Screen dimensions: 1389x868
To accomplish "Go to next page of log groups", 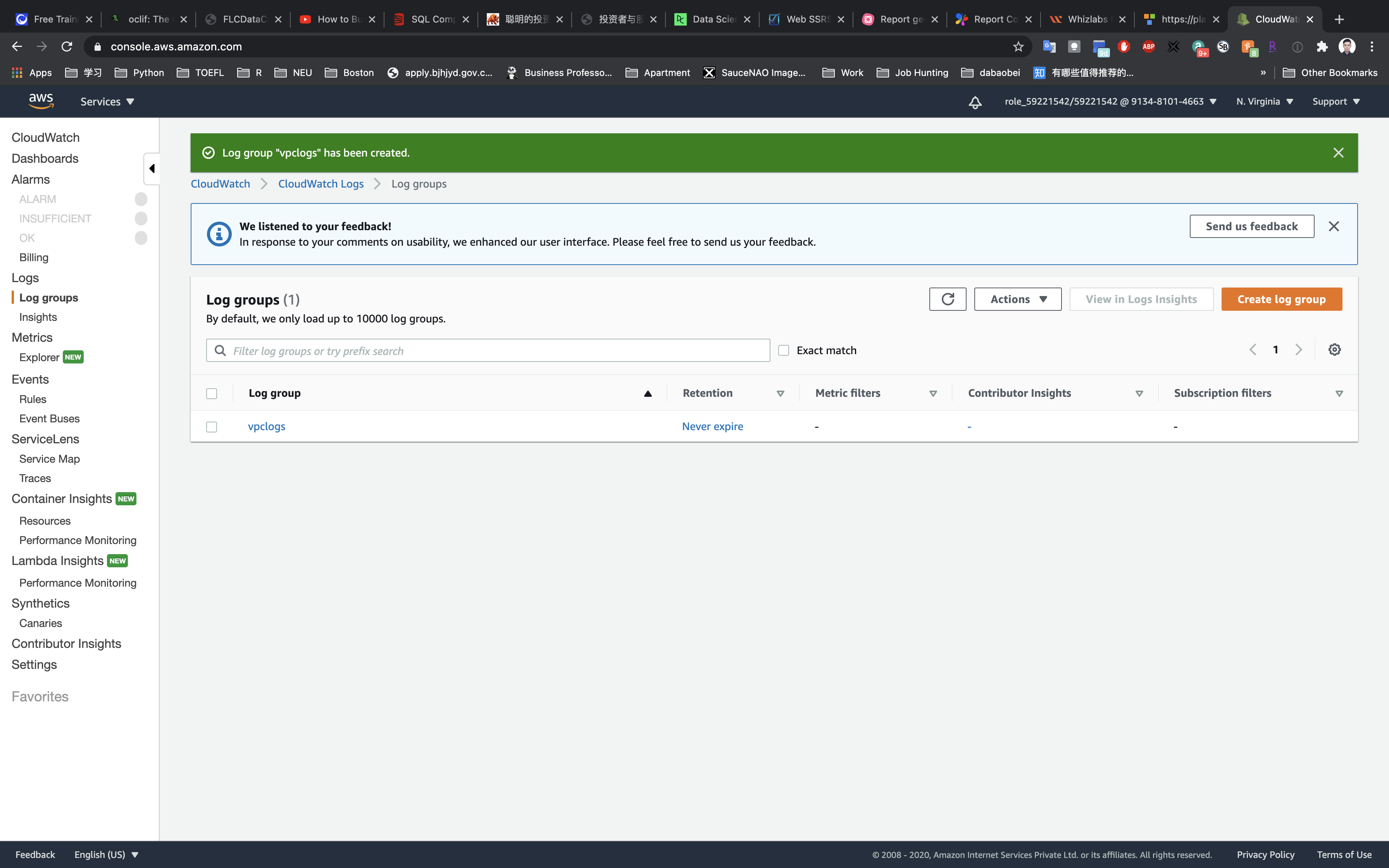I will [x=1299, y=350].
